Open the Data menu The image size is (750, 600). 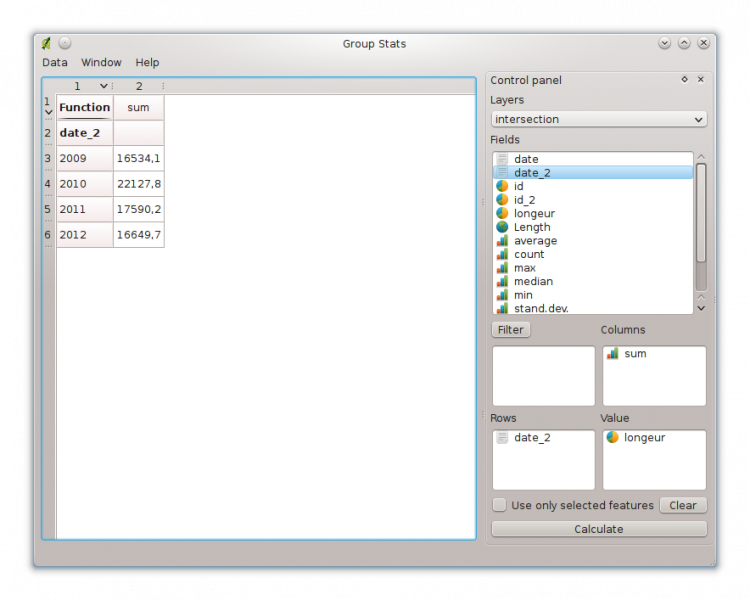point(55,62)
